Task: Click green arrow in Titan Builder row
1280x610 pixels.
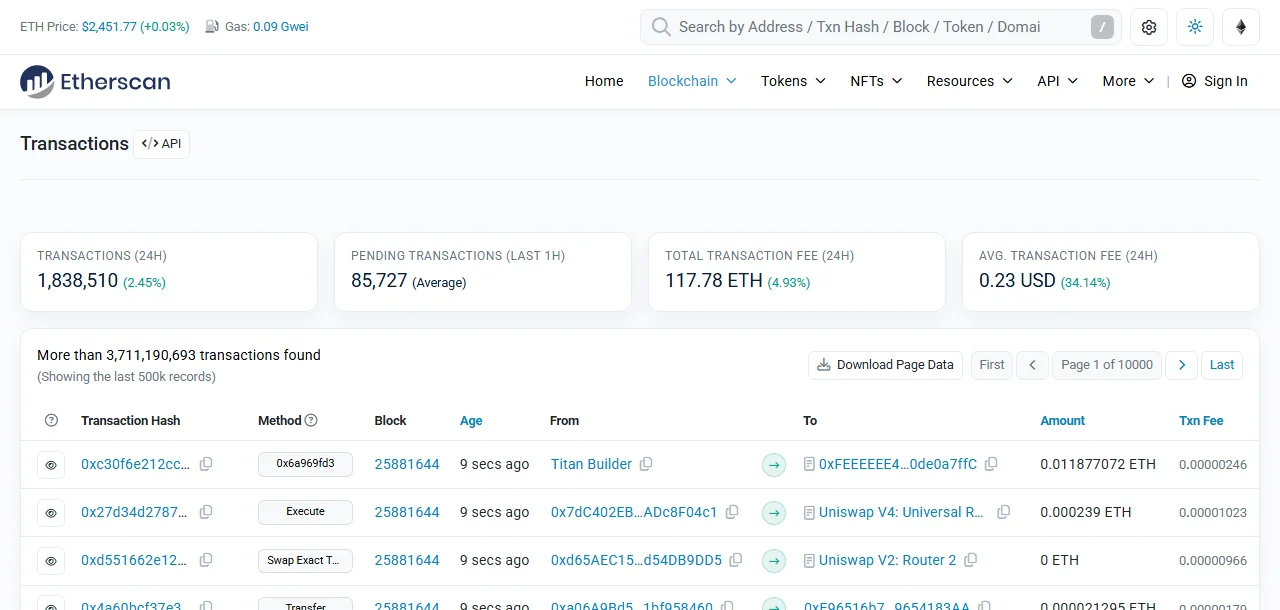Action: [x=774, y=465]
